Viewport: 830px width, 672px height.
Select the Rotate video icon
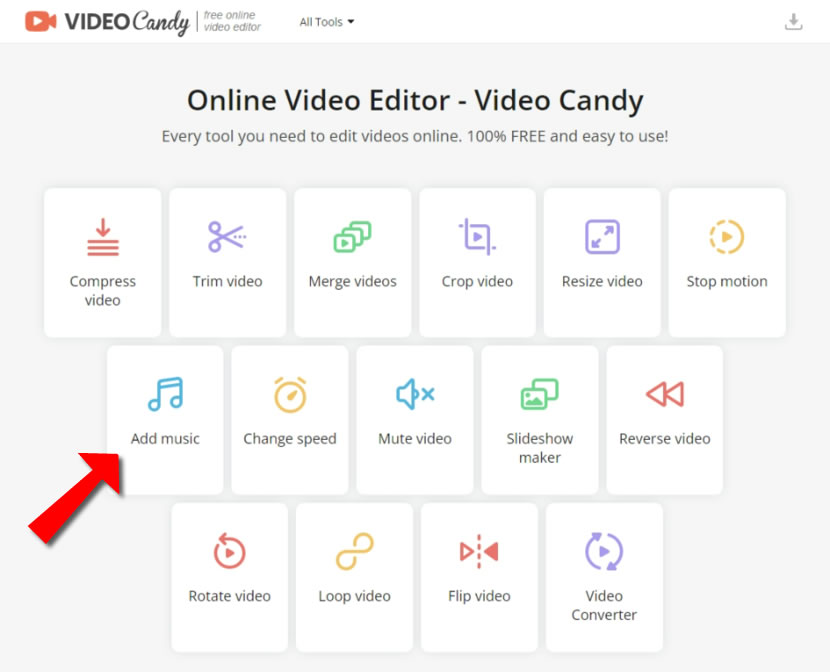pyautogui.click(x=229, y=551)
